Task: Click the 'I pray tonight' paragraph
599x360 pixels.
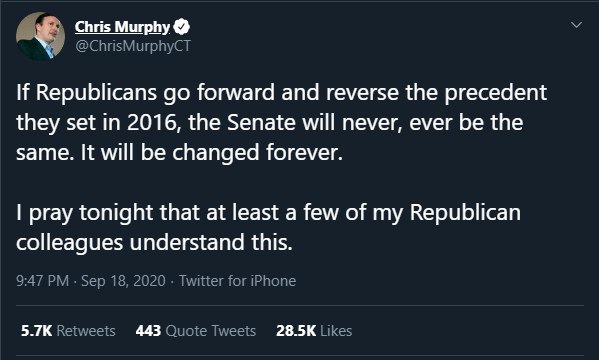Action: 268,227
